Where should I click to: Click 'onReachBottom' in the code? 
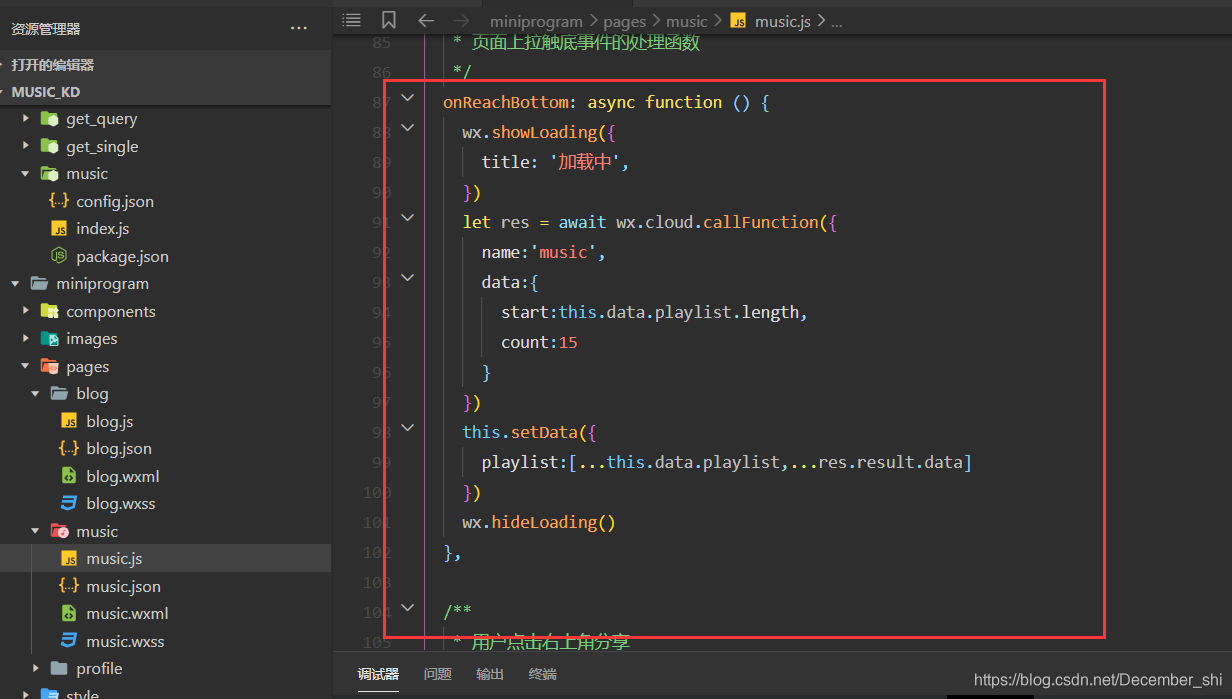click(505, 102)
